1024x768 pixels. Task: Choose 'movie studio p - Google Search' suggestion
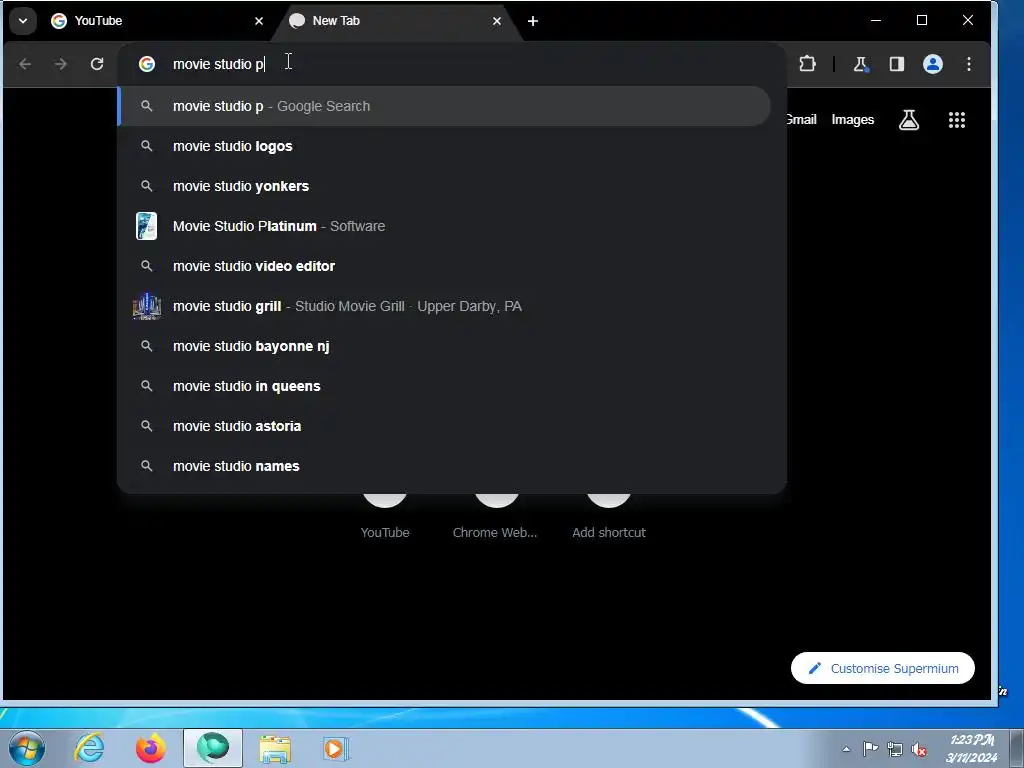(x=444, y=106)
